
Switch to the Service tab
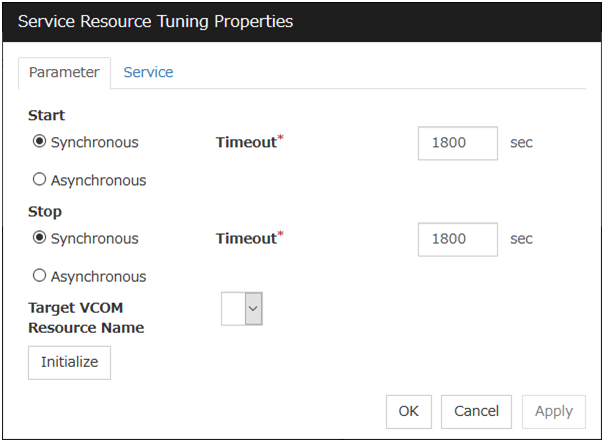(x=148, y=72)
